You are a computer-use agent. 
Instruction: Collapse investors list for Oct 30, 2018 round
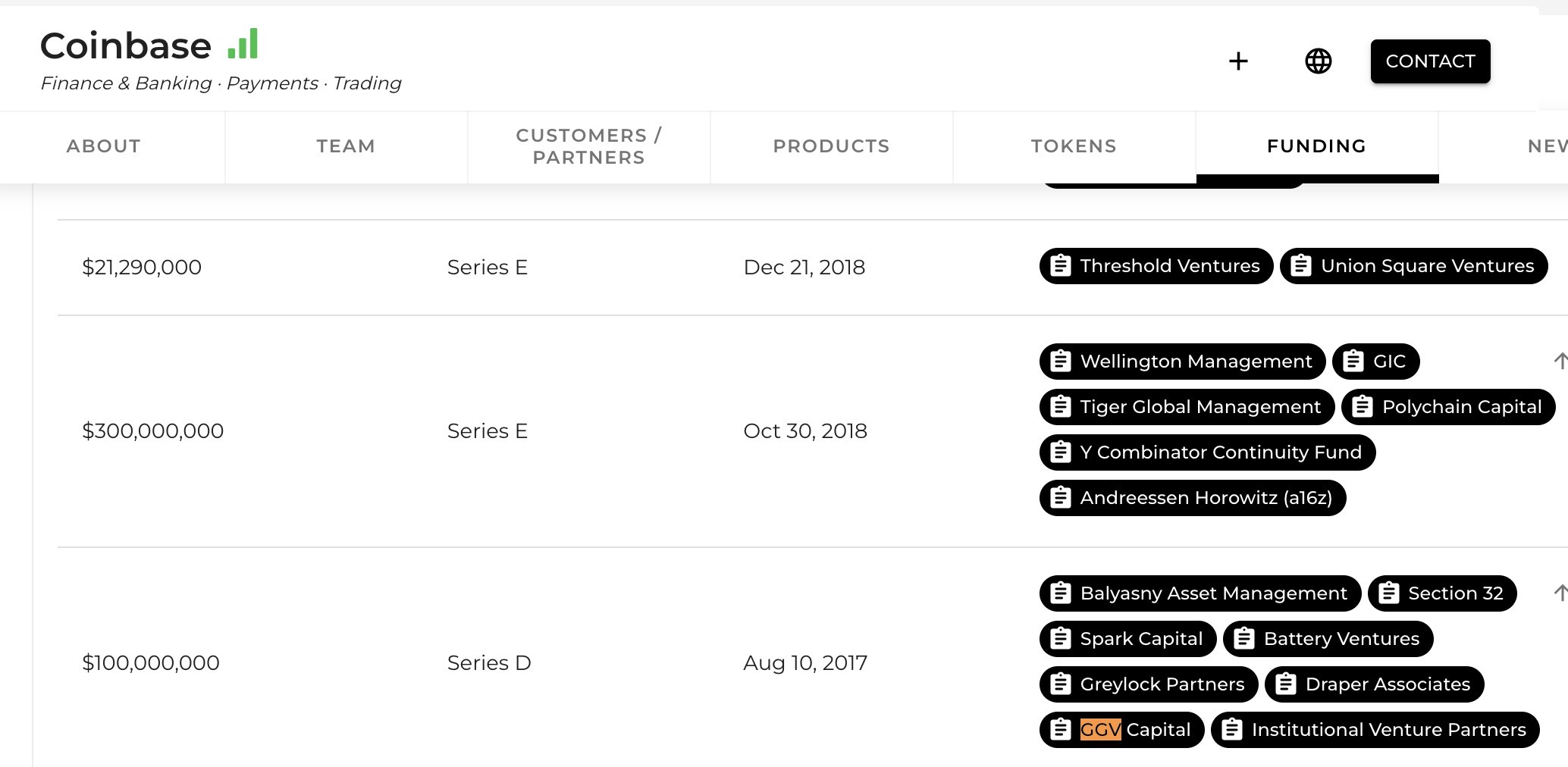pyautogui.click(x=1560, y=362)
